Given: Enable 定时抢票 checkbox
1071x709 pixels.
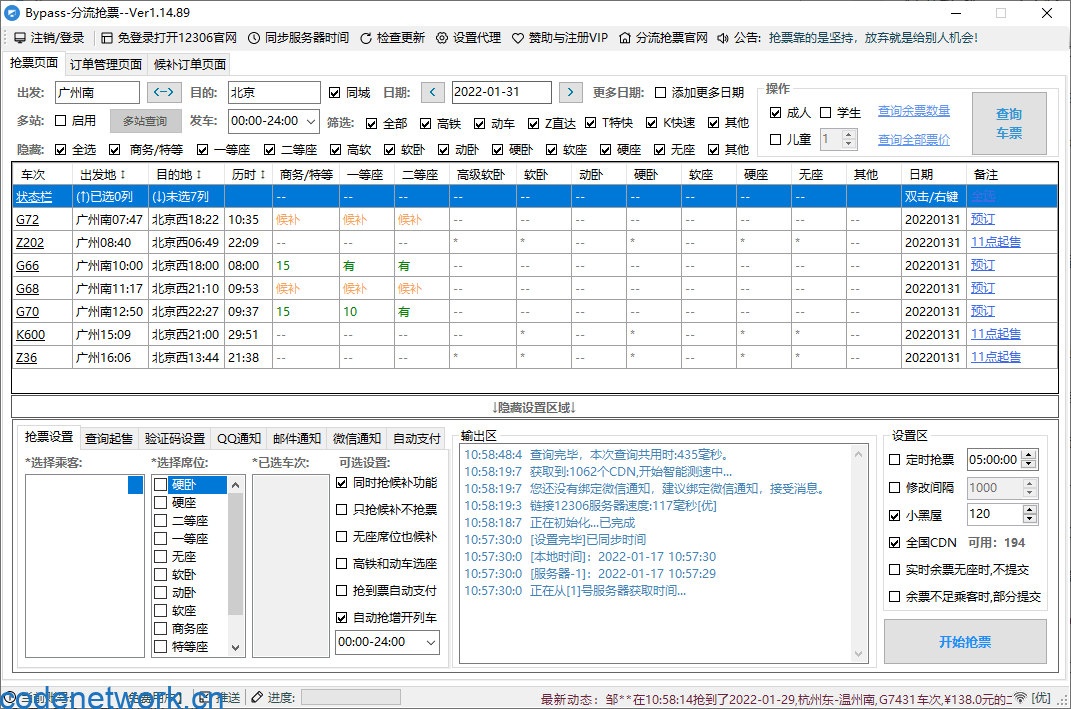Looking at the screenshot, I should 894,460.
